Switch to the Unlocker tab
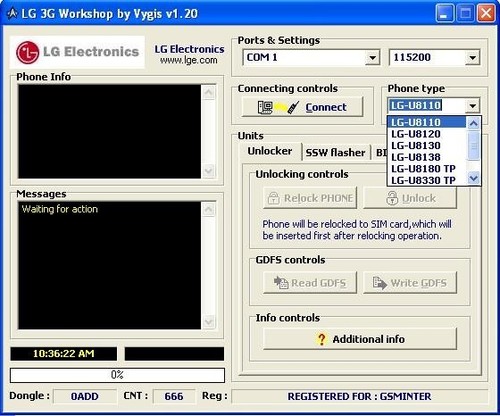The image size is (500, 416). pos(270,151)
